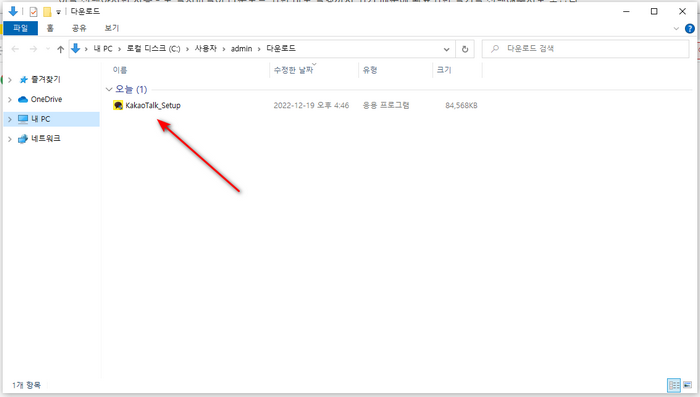Open recent locations dropdown arrow
The width and height of the screenshot is (700, 397).
(48, 49)
